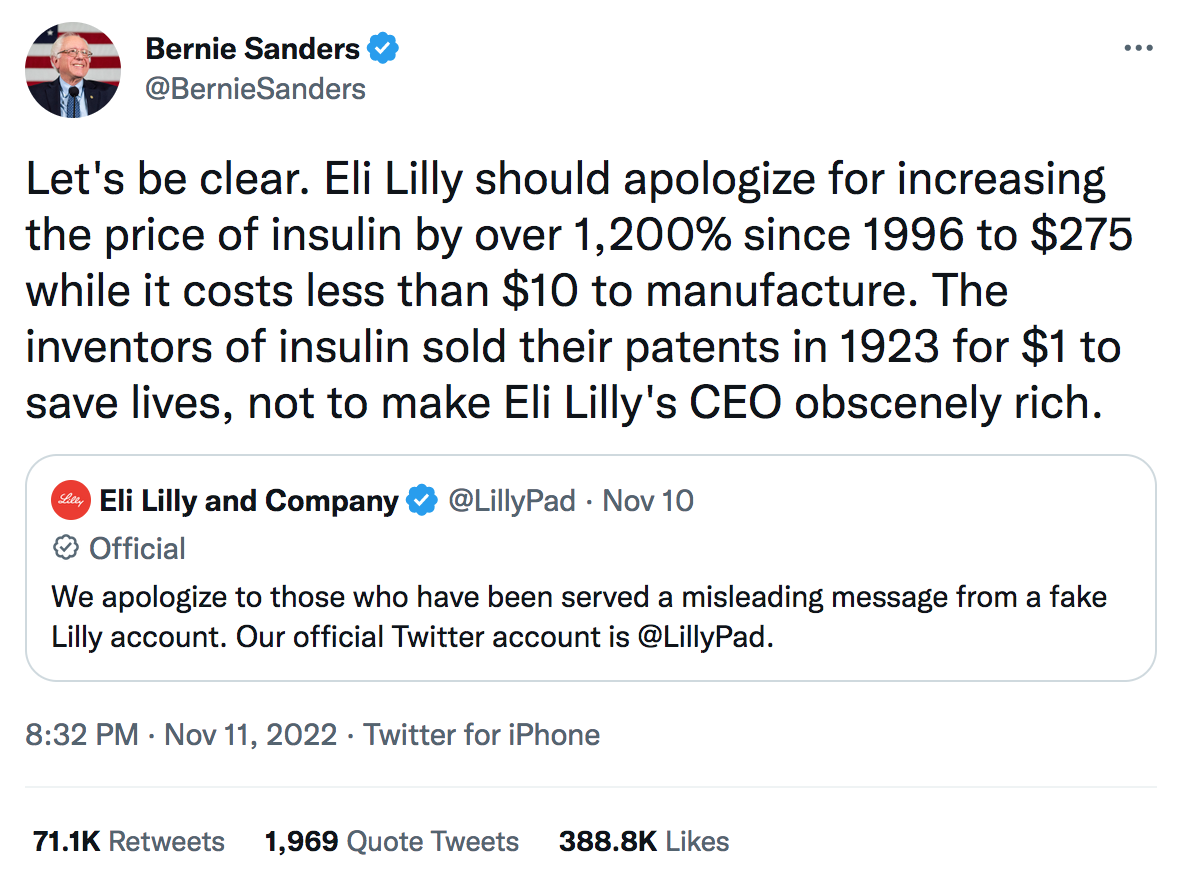Click the Nov 11, 2022 date

pos(251,734)
